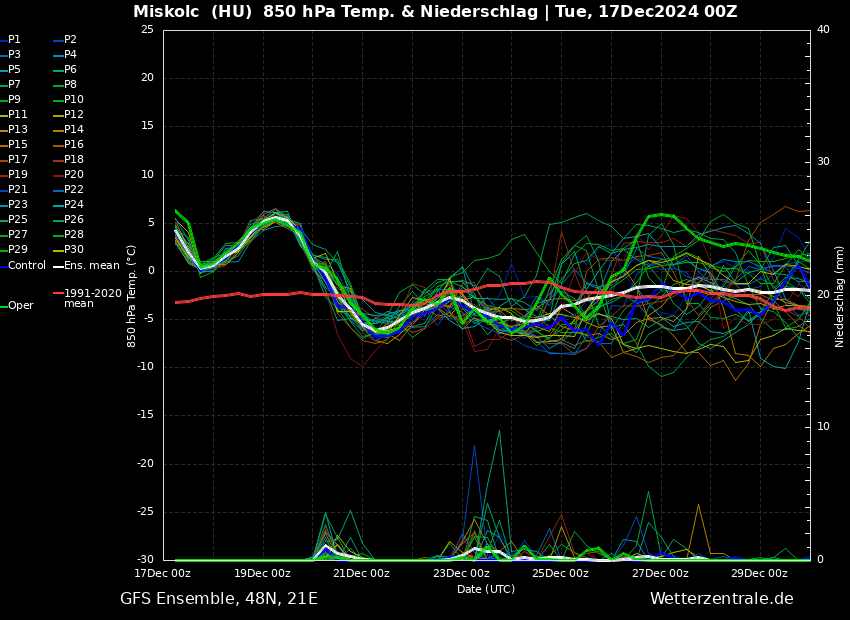Click the P19 legend label
The width and height of the screenshot is (850, 620).
pos(18,175)
